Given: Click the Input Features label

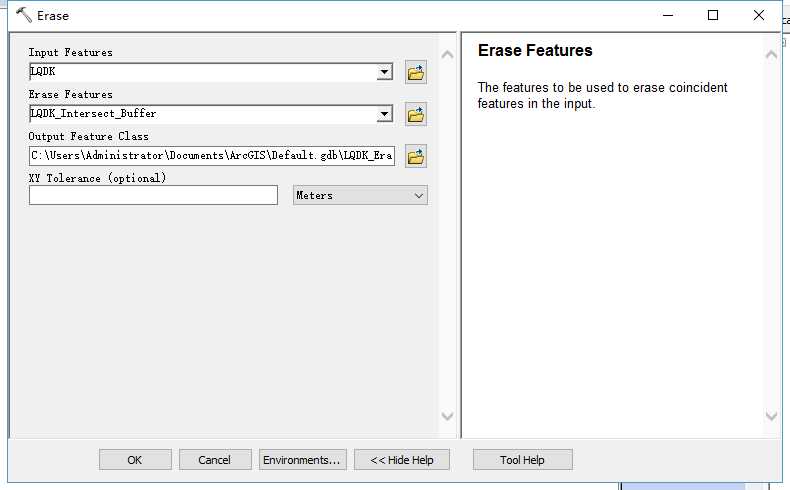Looking at the screenshot, I should tap(71, 52).
